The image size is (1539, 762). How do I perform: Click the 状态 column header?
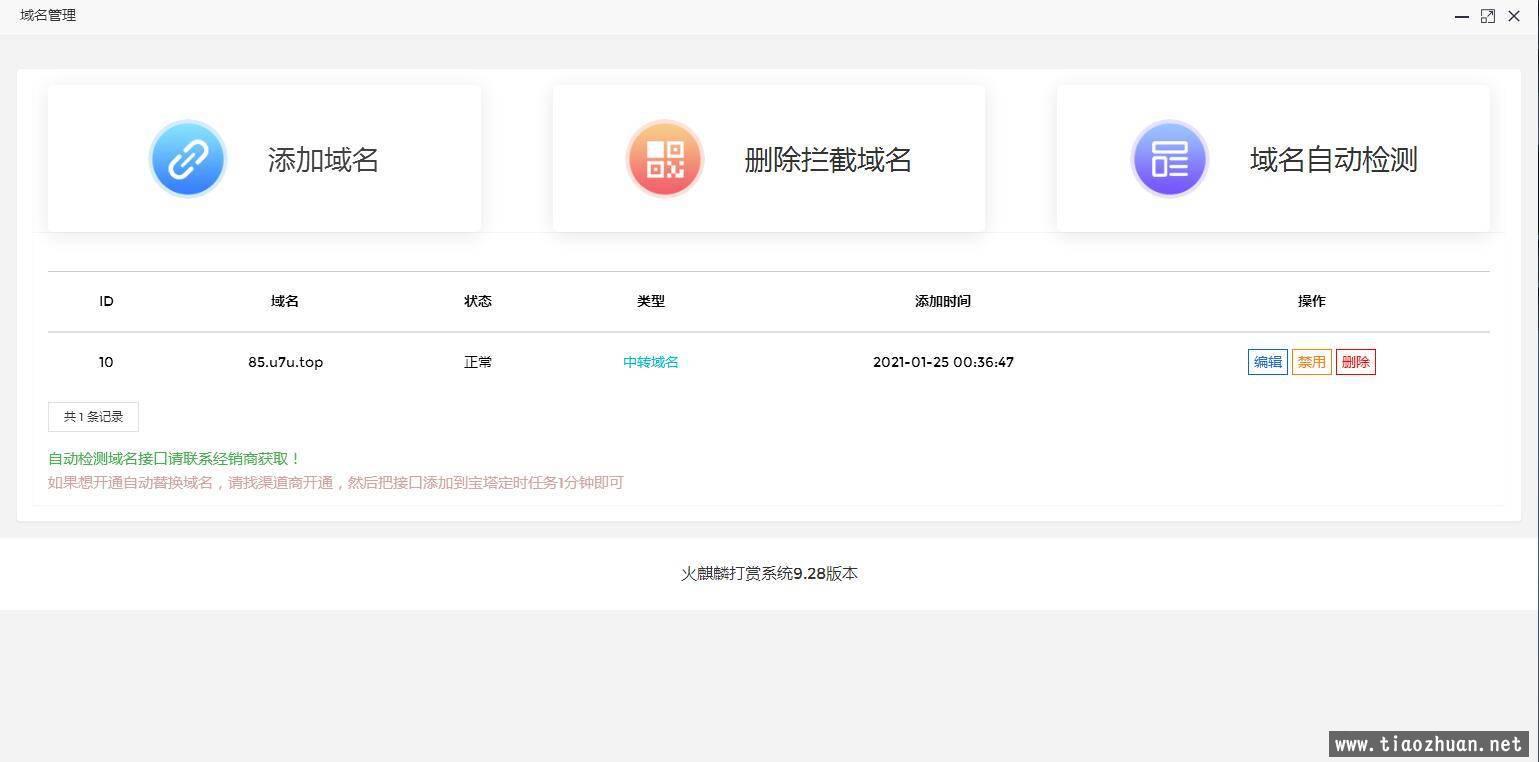(478, 301)
